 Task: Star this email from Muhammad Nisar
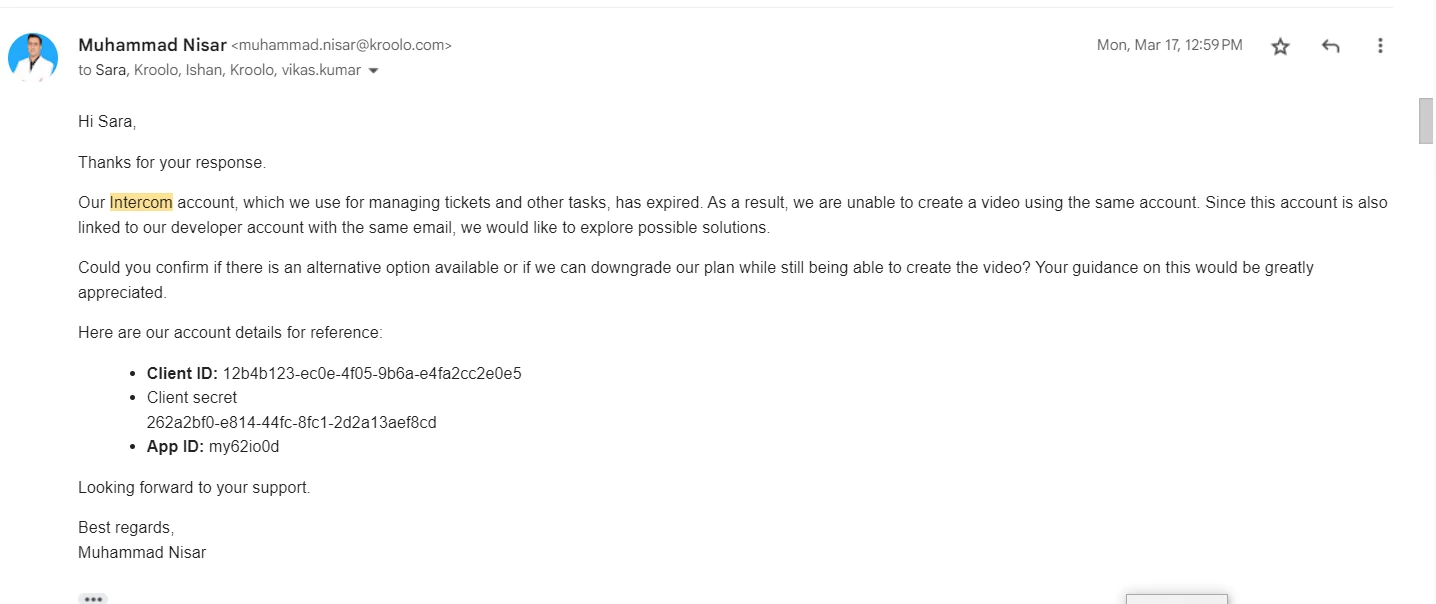(1280, 46)
